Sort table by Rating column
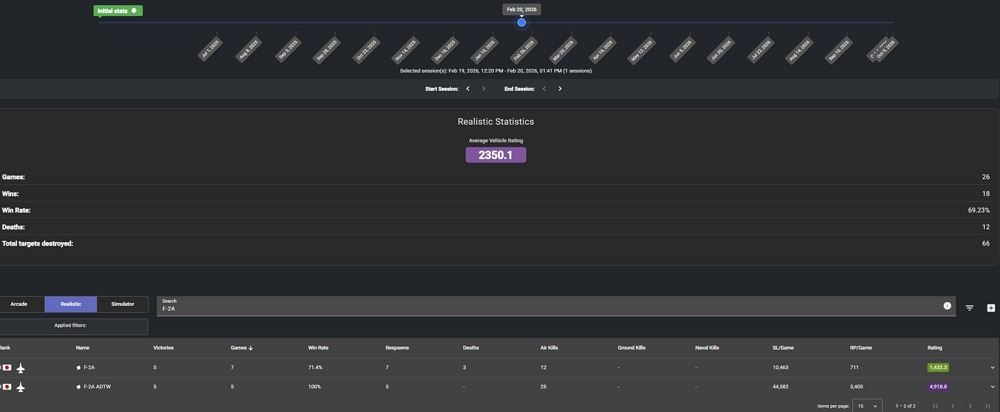This screenshot has height=412, width=1000. tap(934, 348)
